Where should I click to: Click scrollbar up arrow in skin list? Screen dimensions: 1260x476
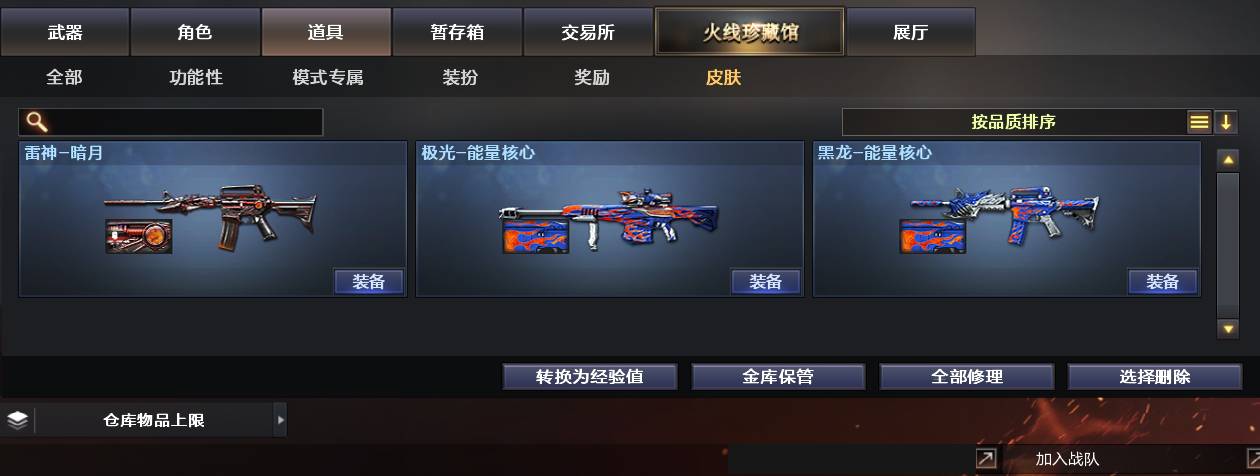point(1228,160)
